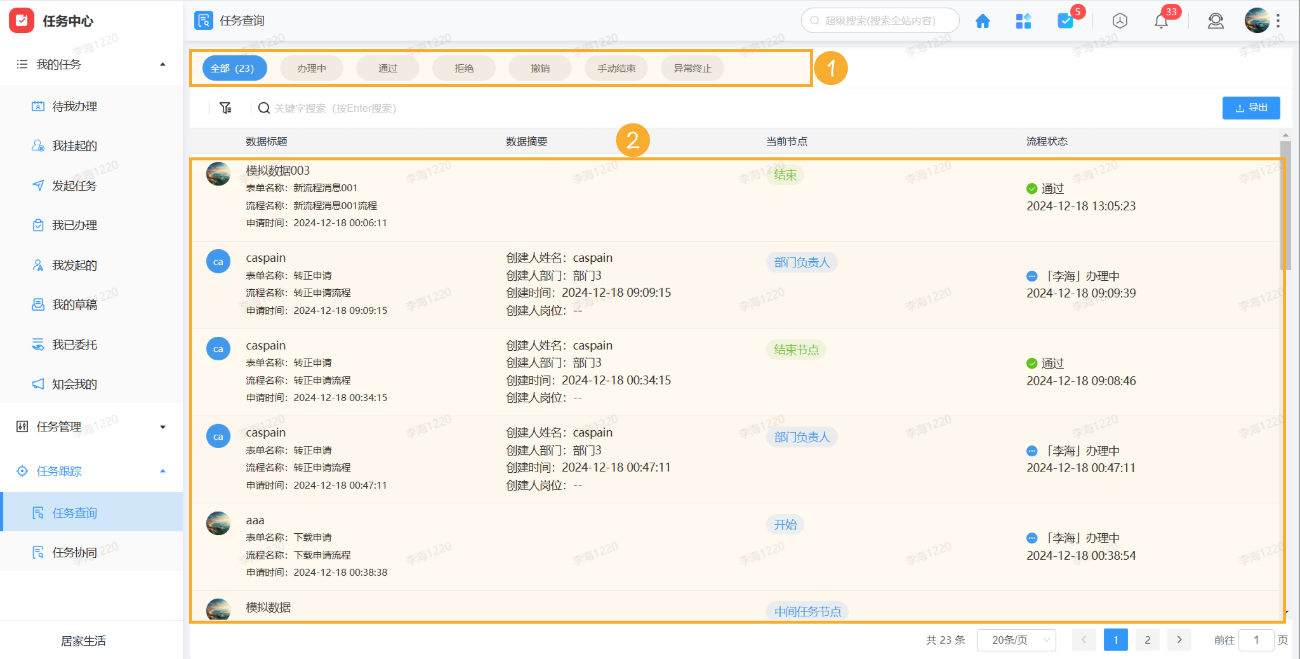Open the home page icon
The width and height of the screenshot is (1300, 659).
tap(982, 20)
